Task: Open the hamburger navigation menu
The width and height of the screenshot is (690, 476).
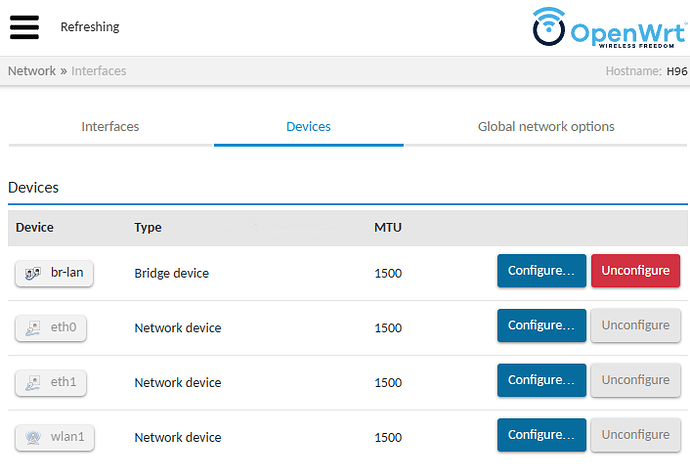Action: coord(24,27)
